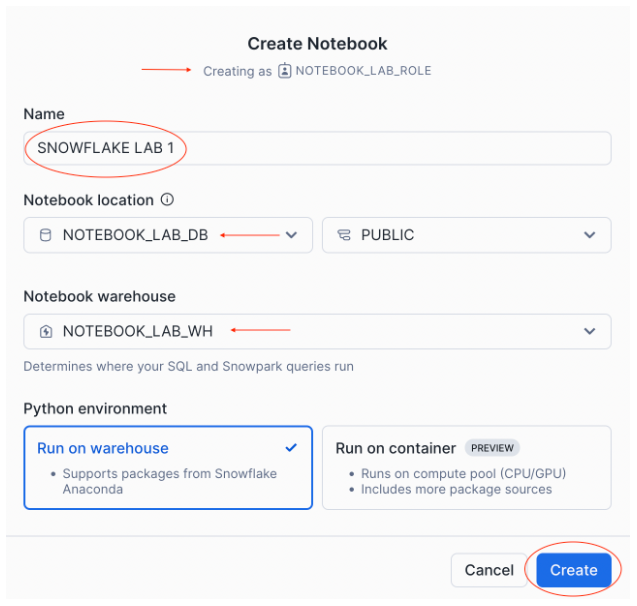Click the NOTEBOOK_LAB_DB database name
637x606 pixels.
click(x=135, y=236)
